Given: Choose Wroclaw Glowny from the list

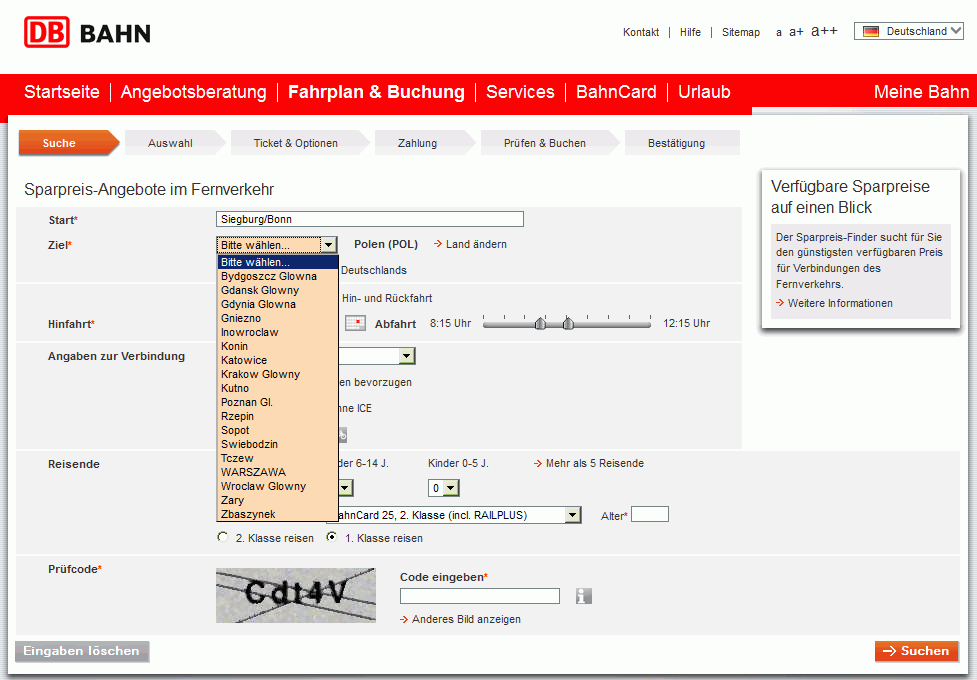Looking at the screenshot, I should coord(277,487).
